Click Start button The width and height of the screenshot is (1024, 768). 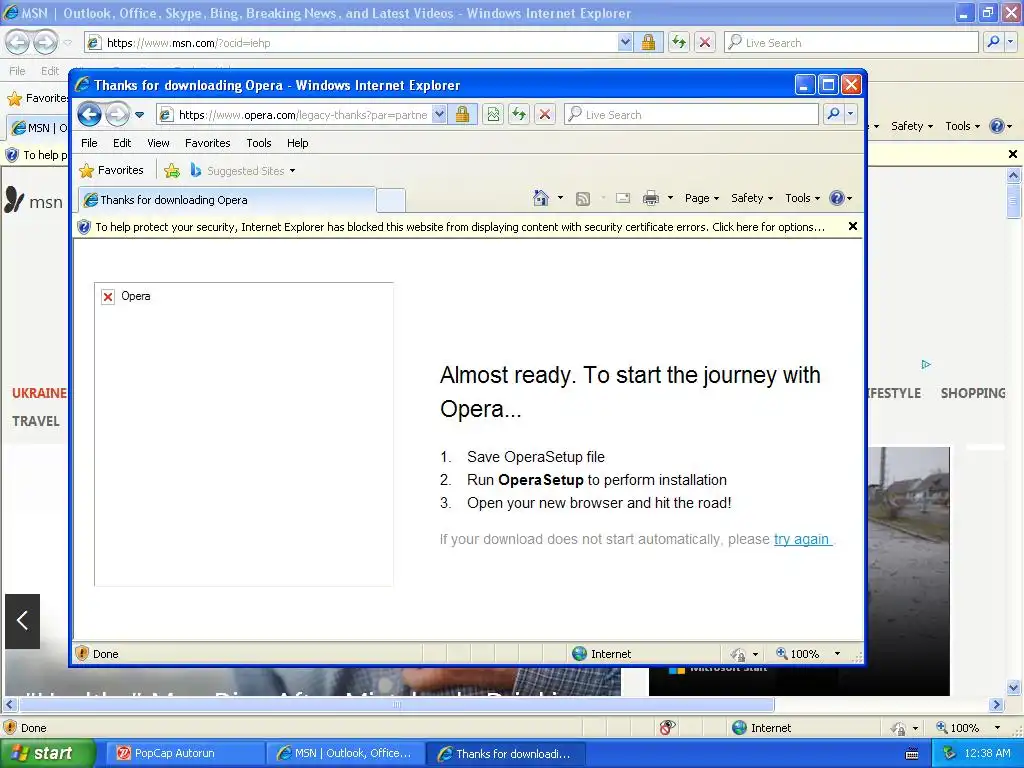pos(46,753)
